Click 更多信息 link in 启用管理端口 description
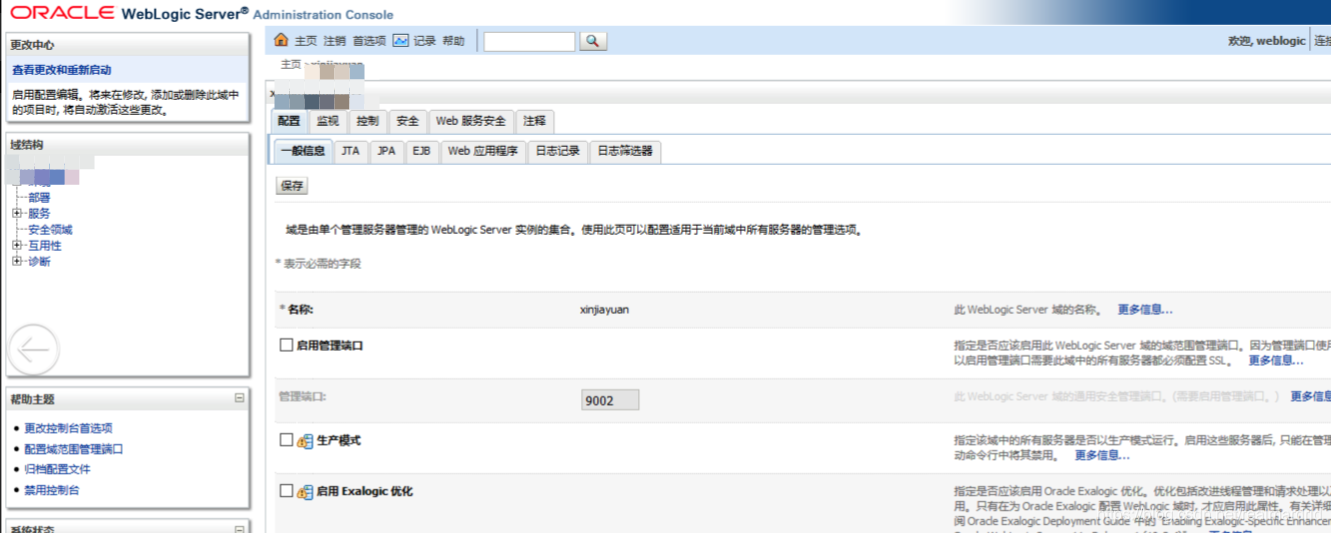The image size is (1331, 533). point(1276,361)
